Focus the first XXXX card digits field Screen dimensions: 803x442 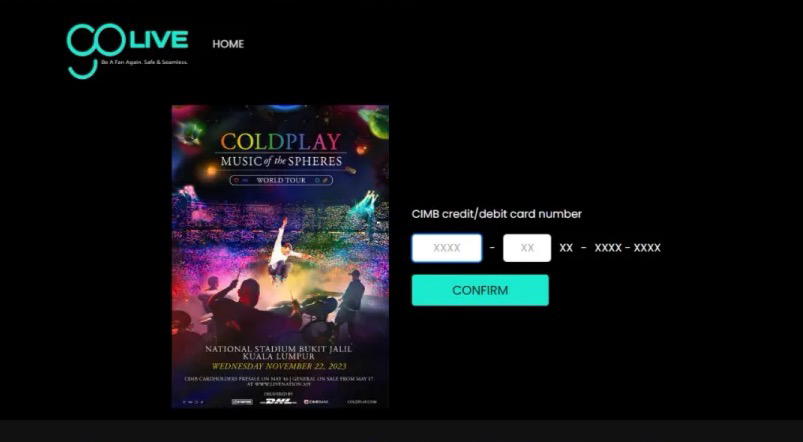[447, 248]
